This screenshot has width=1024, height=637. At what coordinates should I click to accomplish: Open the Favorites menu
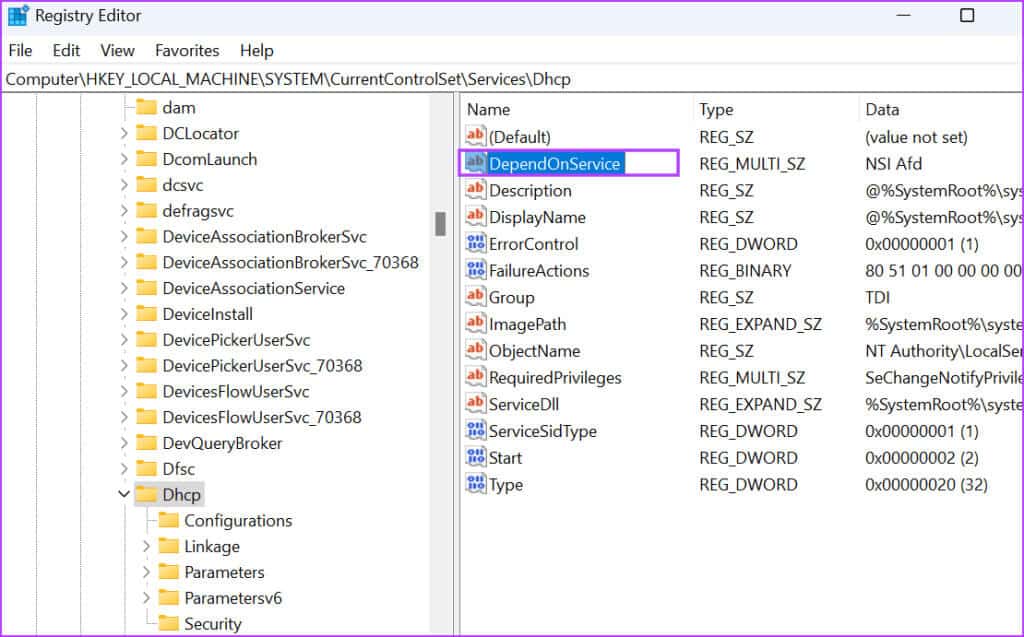point(187,50)
